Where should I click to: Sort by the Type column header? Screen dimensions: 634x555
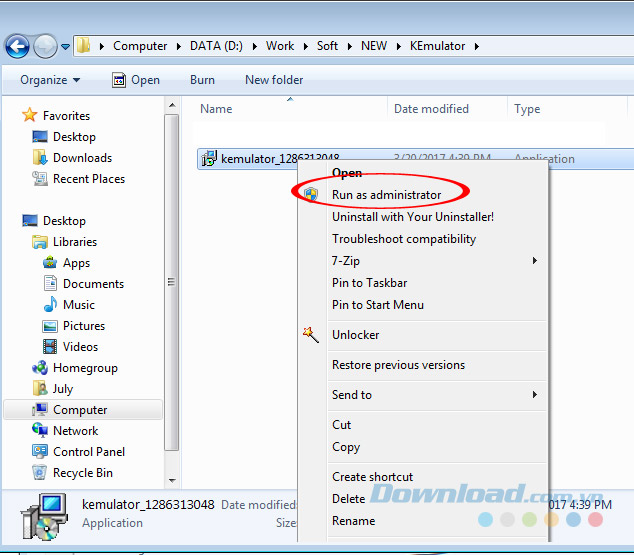click(x=527, y=109)
